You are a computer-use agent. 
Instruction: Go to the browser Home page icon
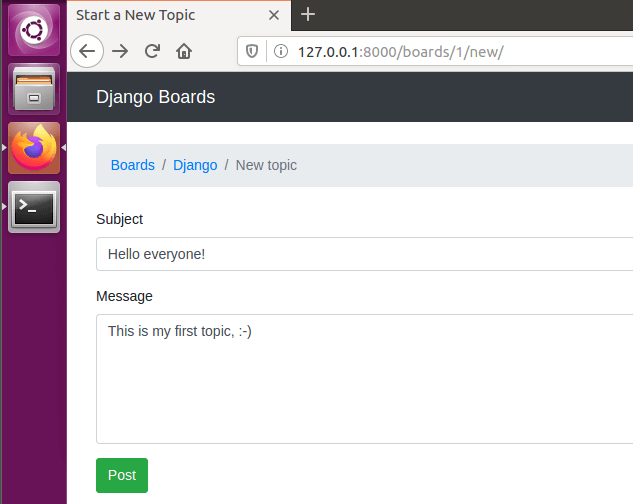pyautogui.click(x=184, y=51)
